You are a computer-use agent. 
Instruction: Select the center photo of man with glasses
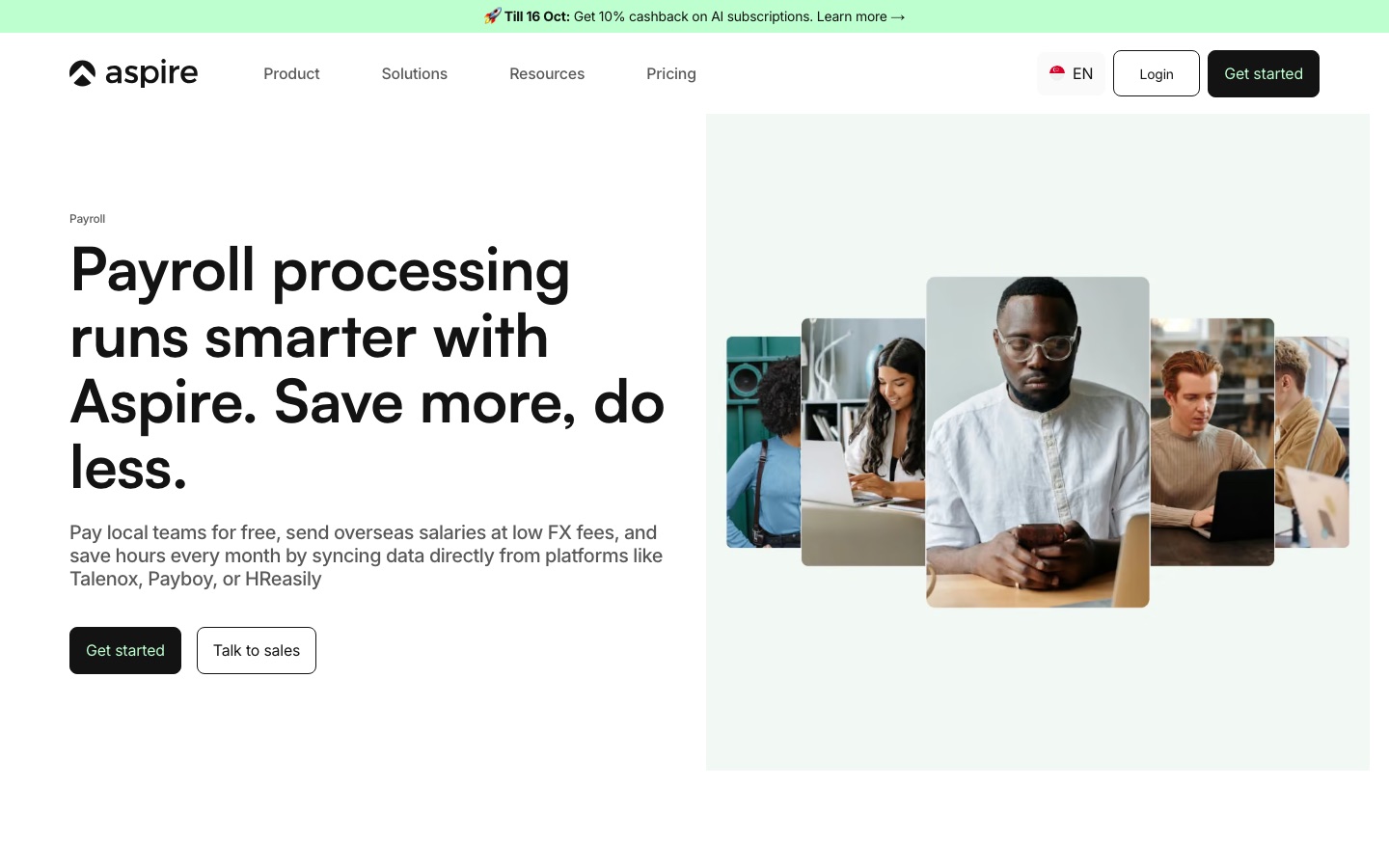click(1038, 442)
